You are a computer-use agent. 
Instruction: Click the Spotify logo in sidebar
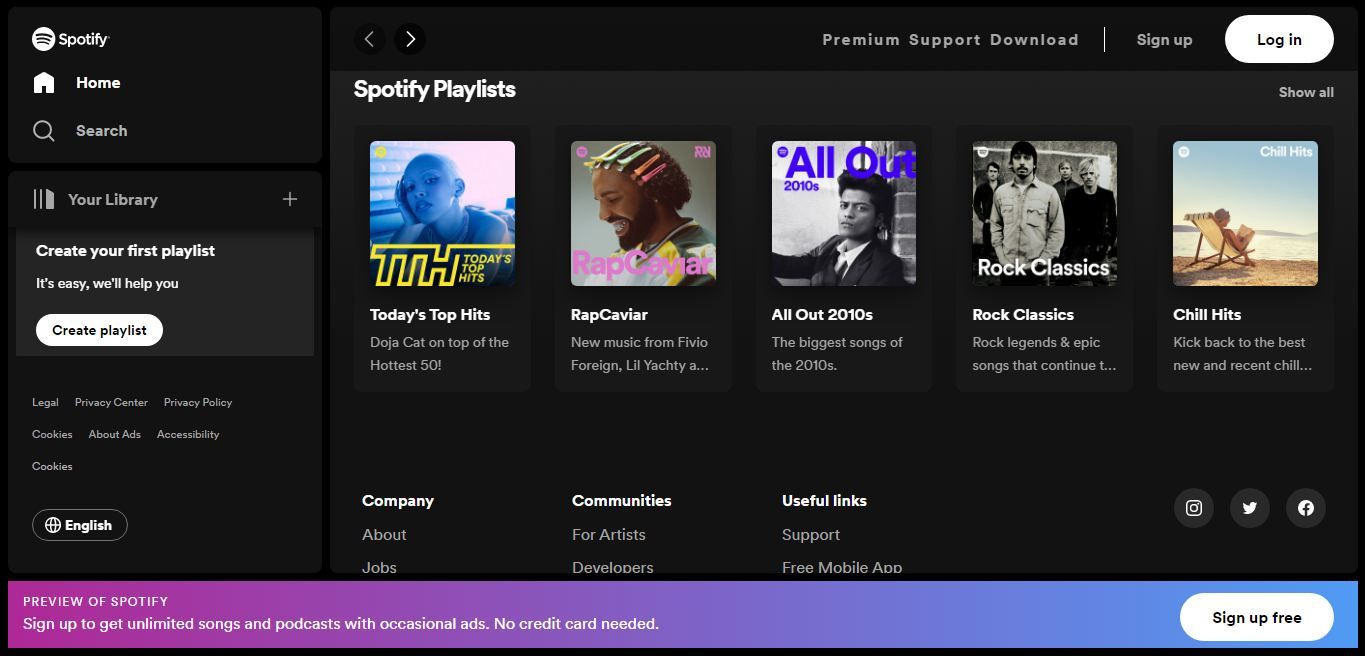(x=70, y=39)
